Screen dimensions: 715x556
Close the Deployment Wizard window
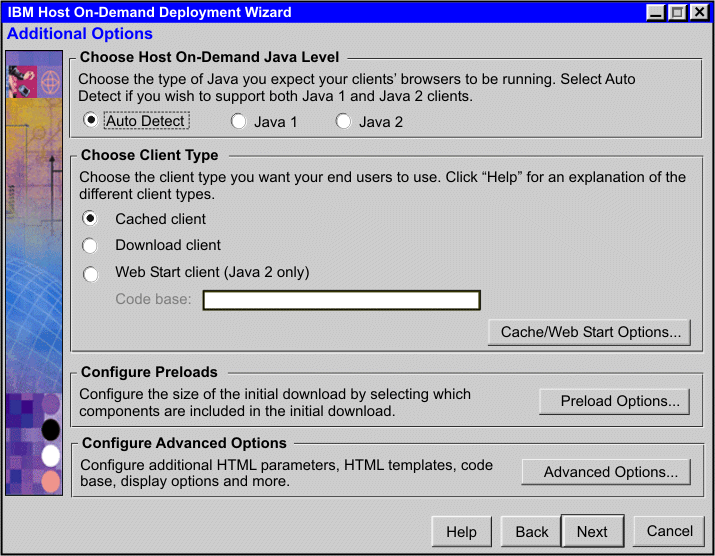pos(699,12)
